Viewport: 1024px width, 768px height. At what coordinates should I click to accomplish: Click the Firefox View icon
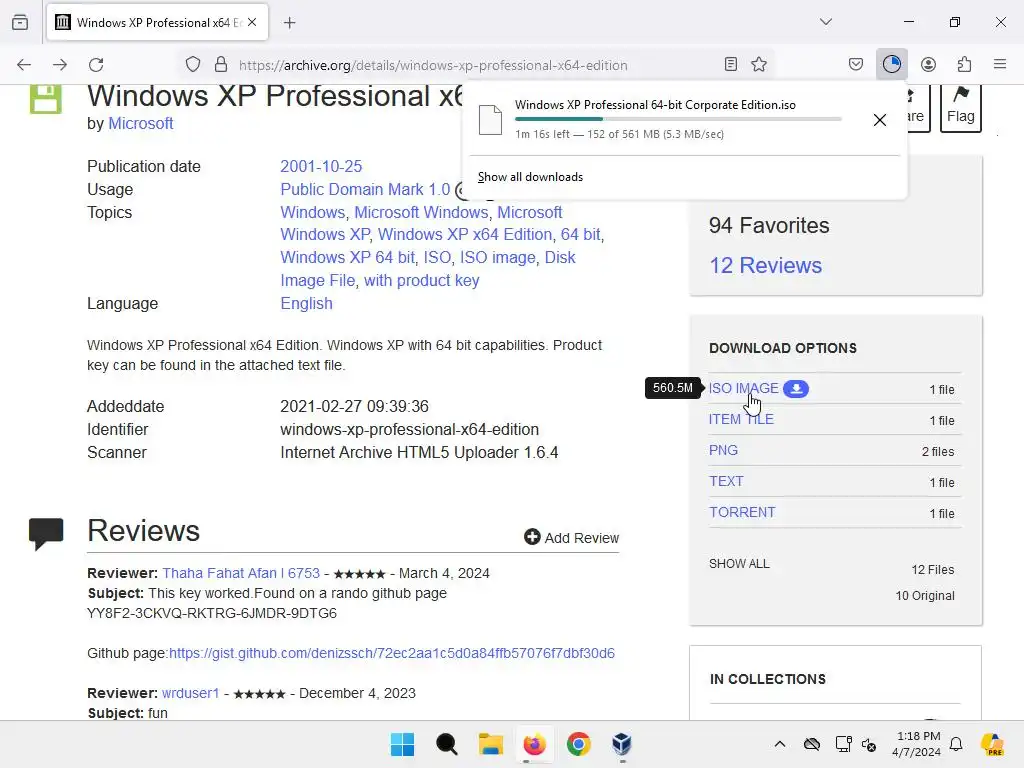[x=20, y=22]
